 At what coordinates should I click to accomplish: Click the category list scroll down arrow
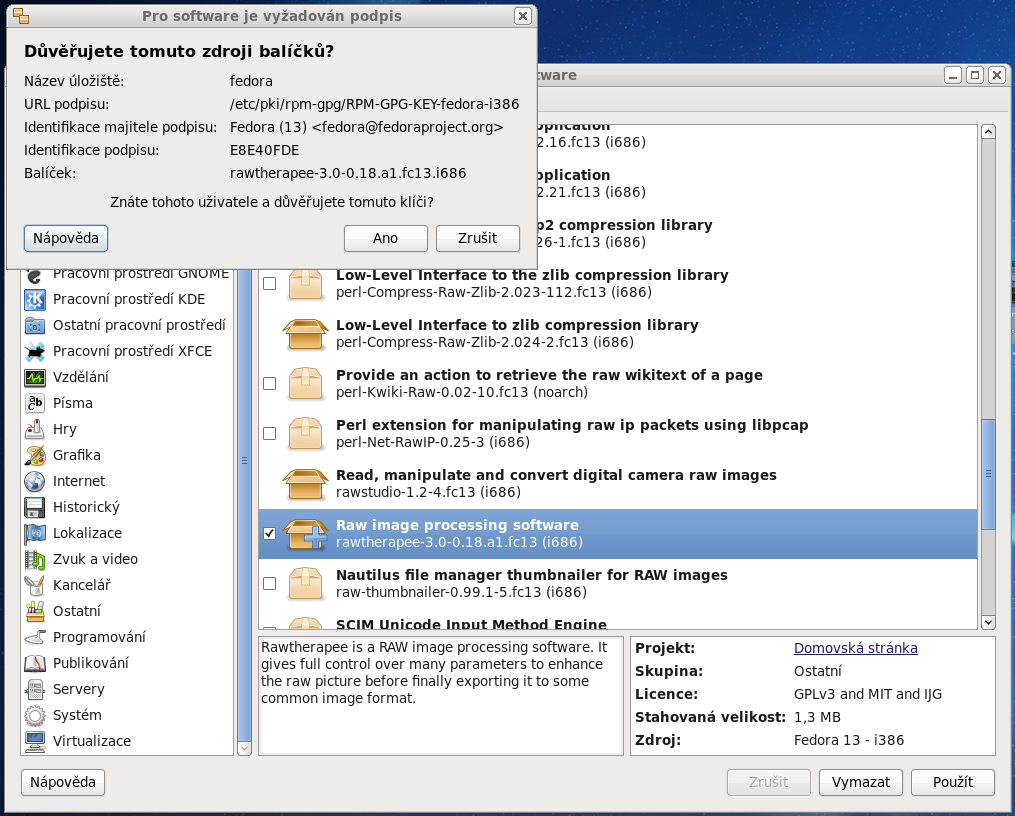[244, 748]
